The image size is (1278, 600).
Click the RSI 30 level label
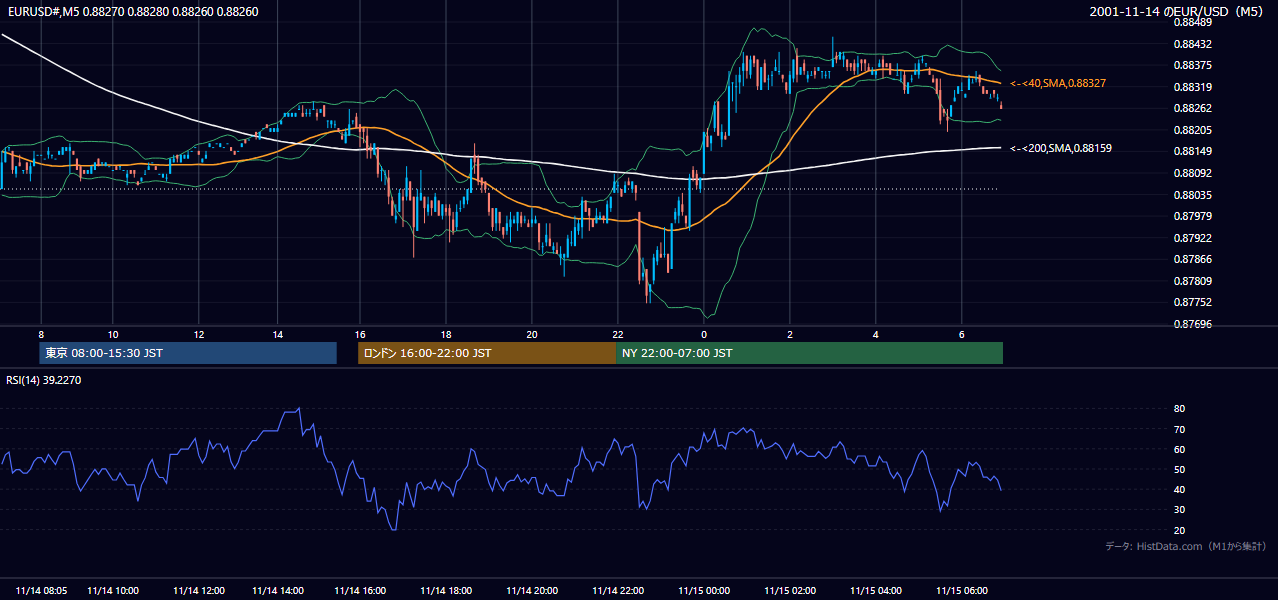[x=1179, y=510]
